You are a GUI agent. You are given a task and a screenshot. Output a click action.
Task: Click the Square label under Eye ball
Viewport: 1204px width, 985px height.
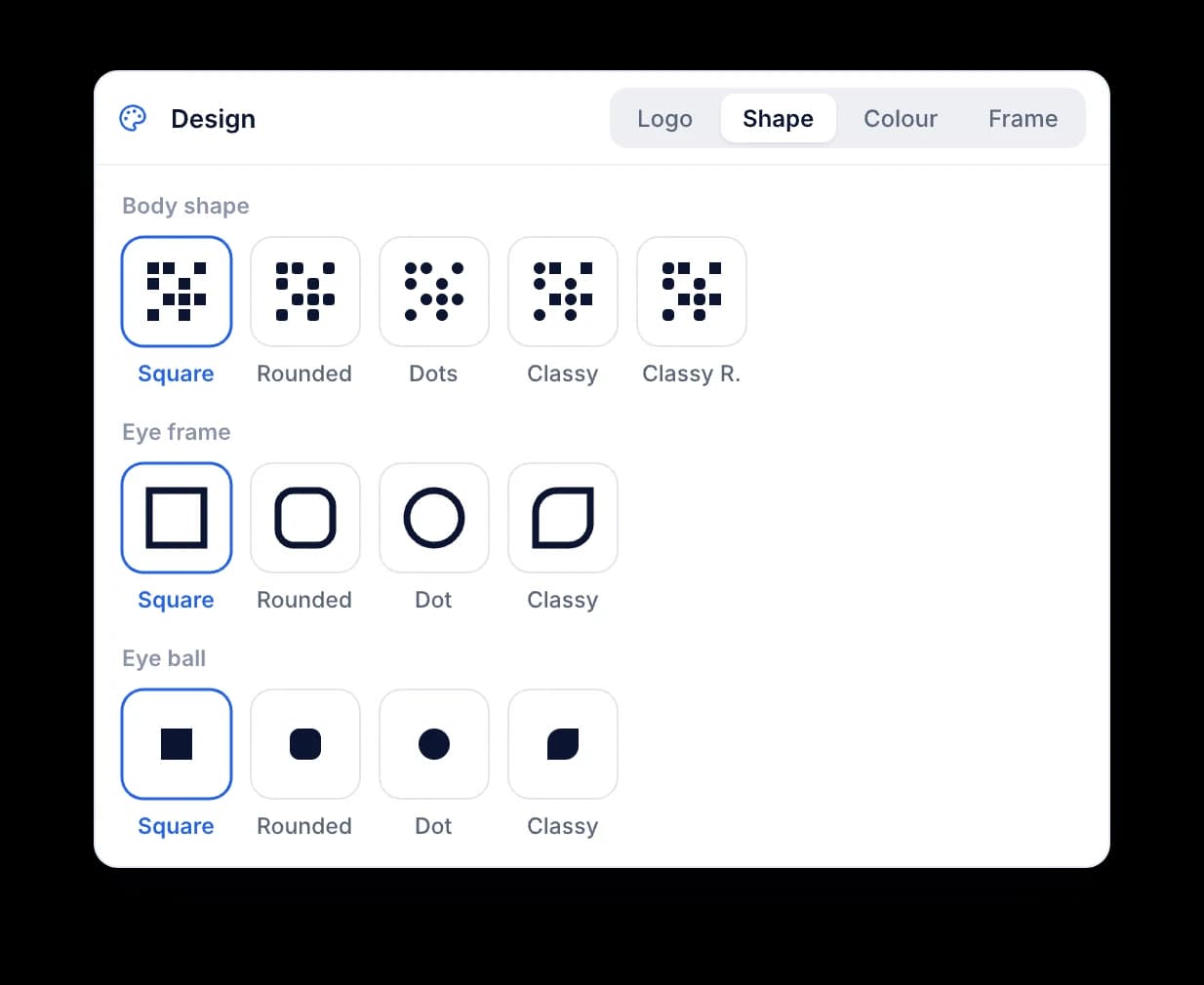(x=176, y=826)
